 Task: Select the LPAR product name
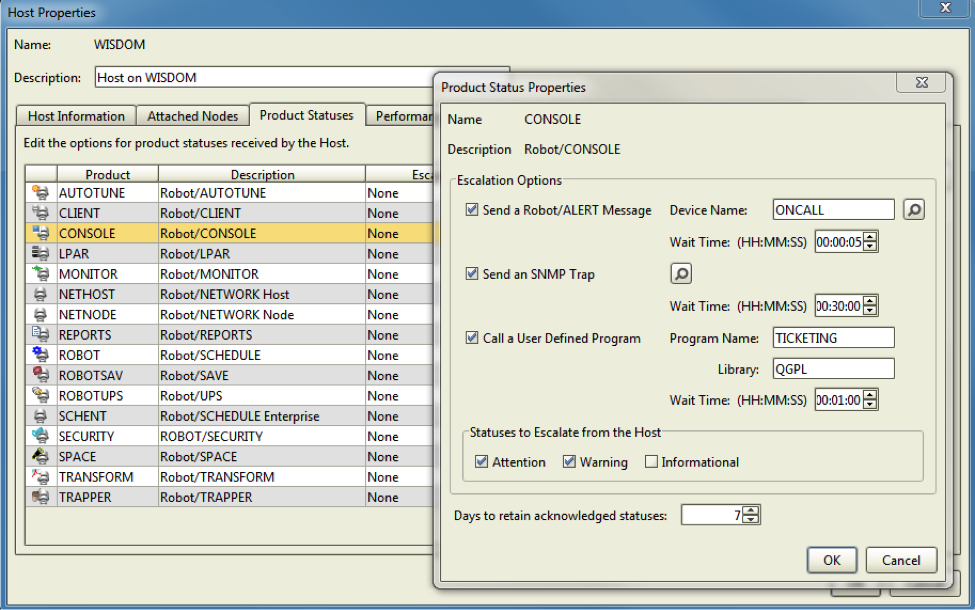tap(74, 254)
